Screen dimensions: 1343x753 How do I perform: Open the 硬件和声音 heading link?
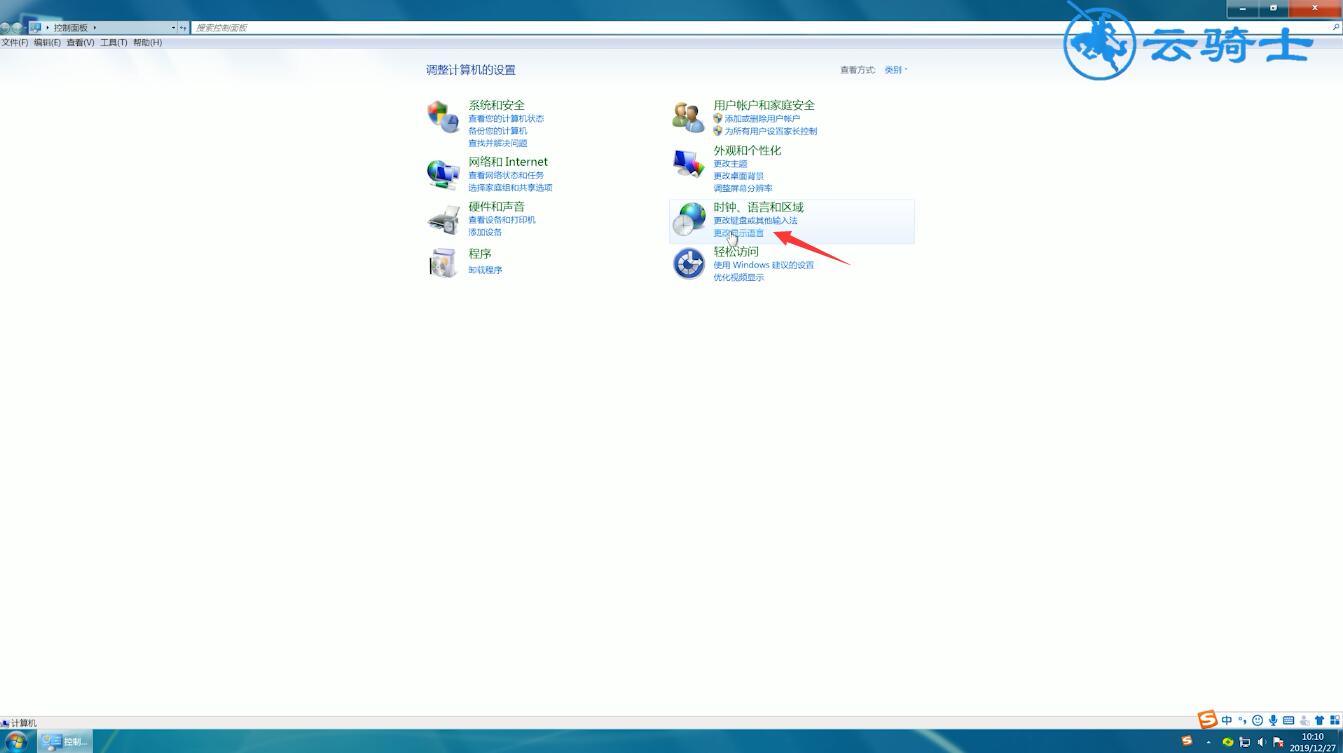point(496,207)
